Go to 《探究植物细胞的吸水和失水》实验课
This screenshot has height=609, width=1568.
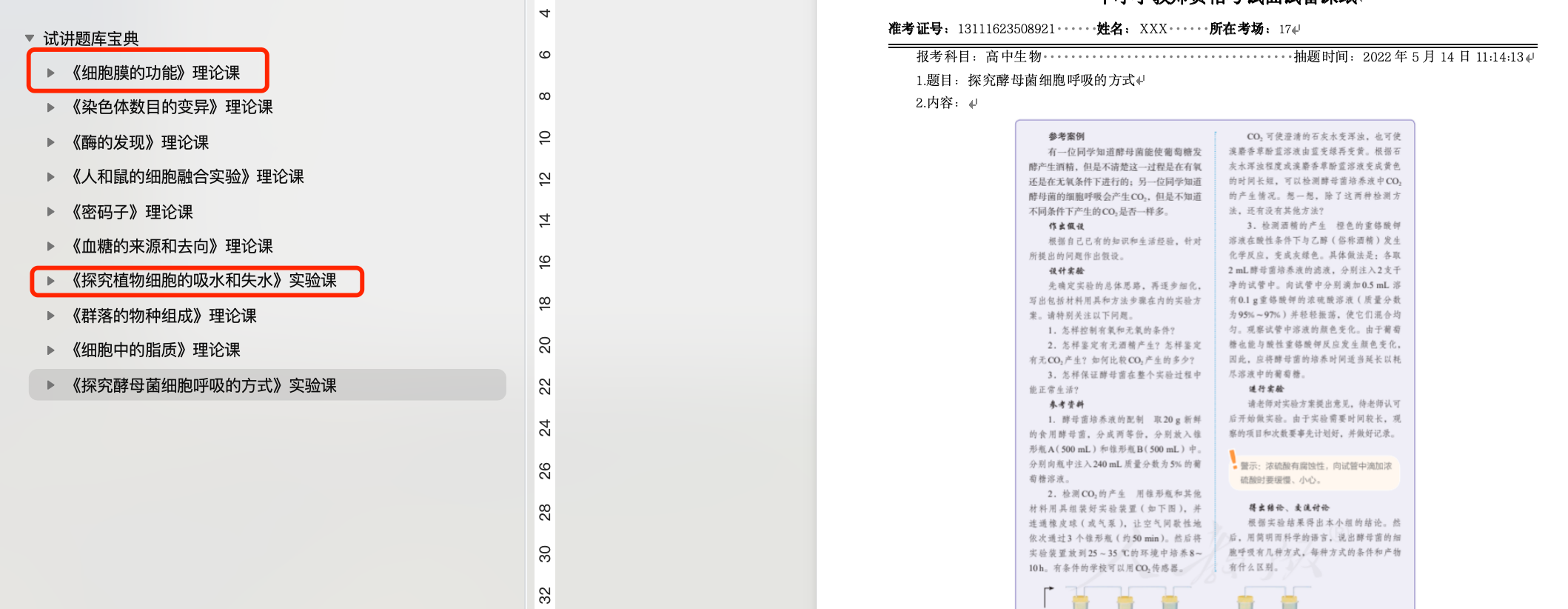(x=204, y=281)
